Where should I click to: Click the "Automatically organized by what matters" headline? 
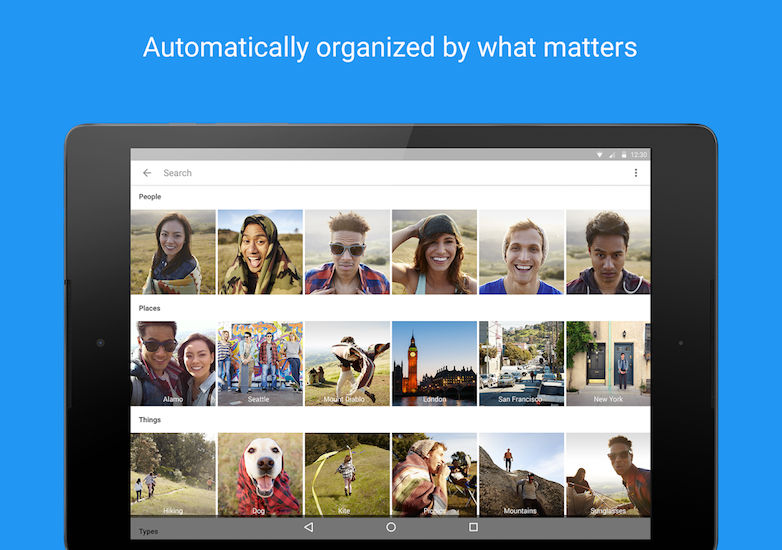point(390,48)
